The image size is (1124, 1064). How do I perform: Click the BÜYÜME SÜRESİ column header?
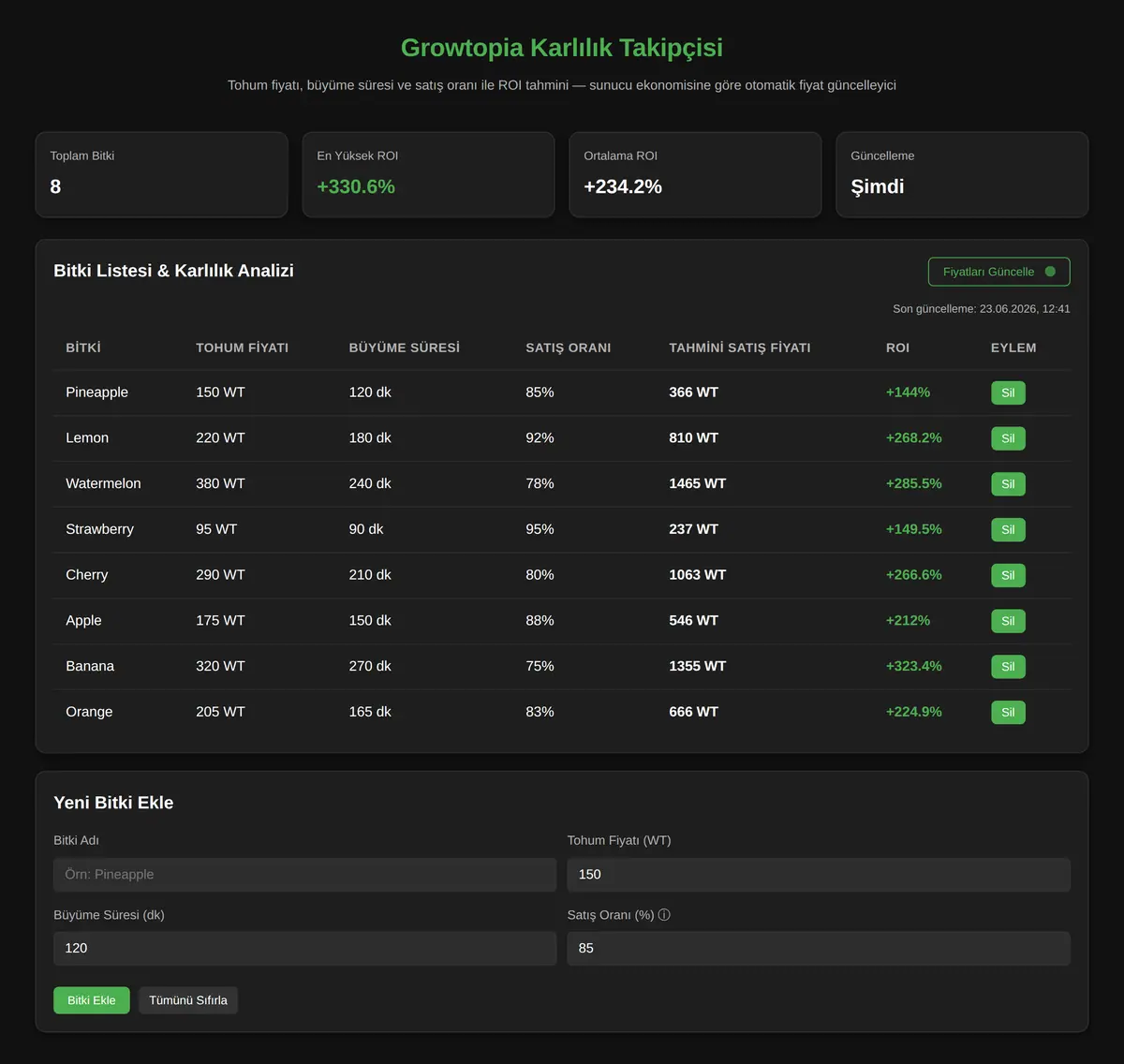tap(405, 347)
